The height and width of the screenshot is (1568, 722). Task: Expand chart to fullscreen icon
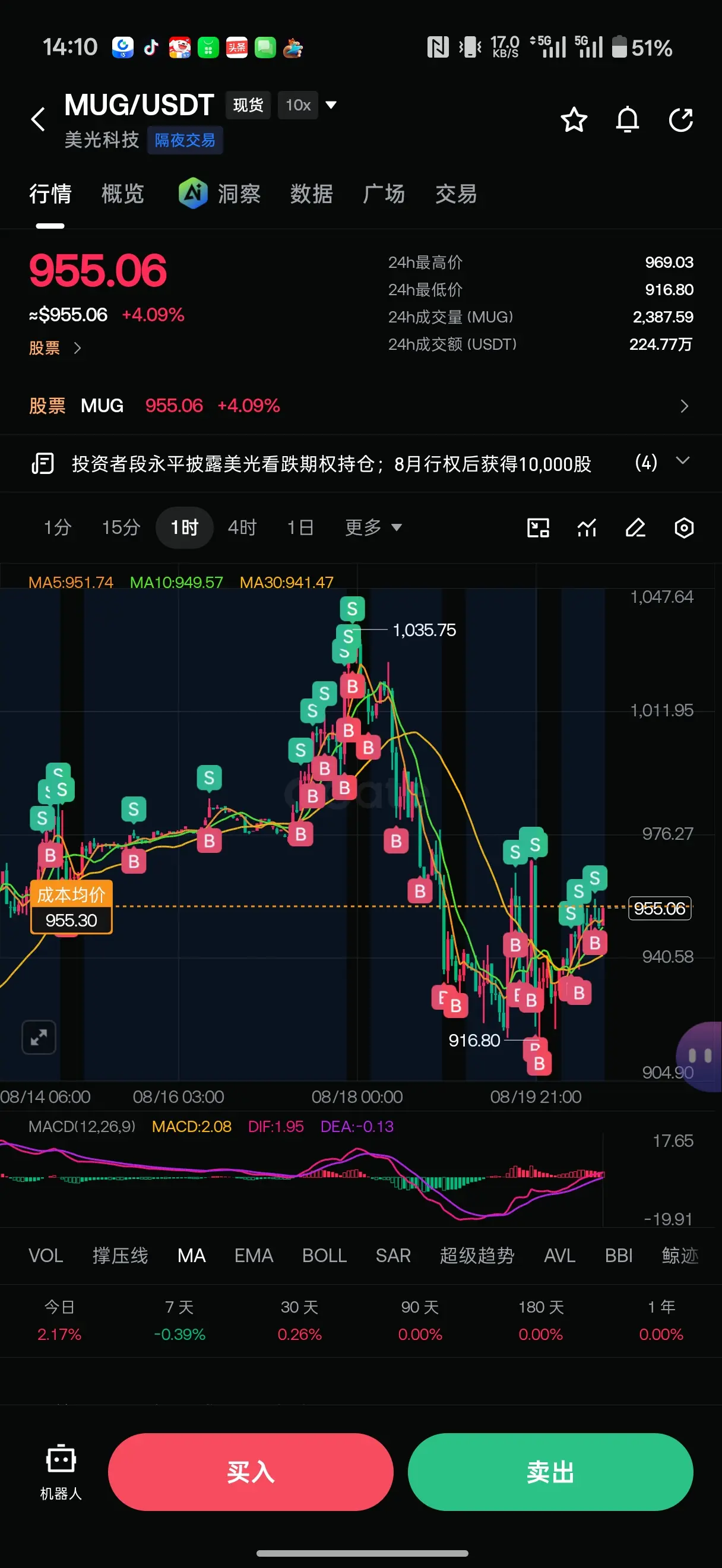coord(39,1036)
